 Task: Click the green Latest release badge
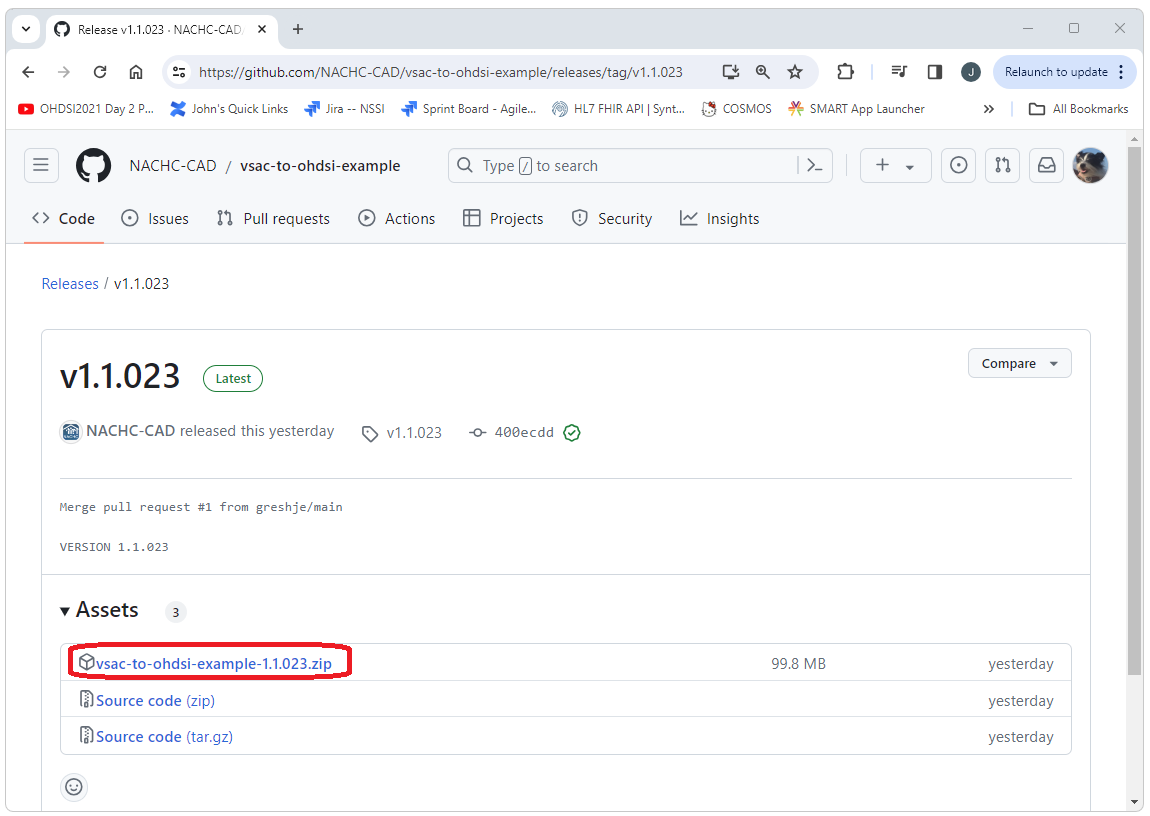233,378
